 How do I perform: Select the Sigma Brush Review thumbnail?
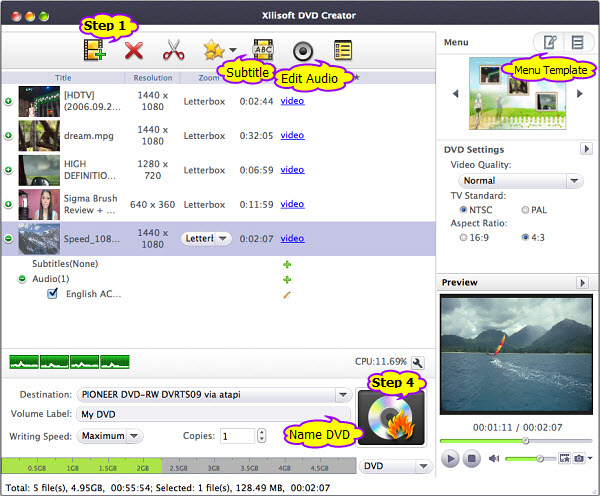[x=39, y=204]
